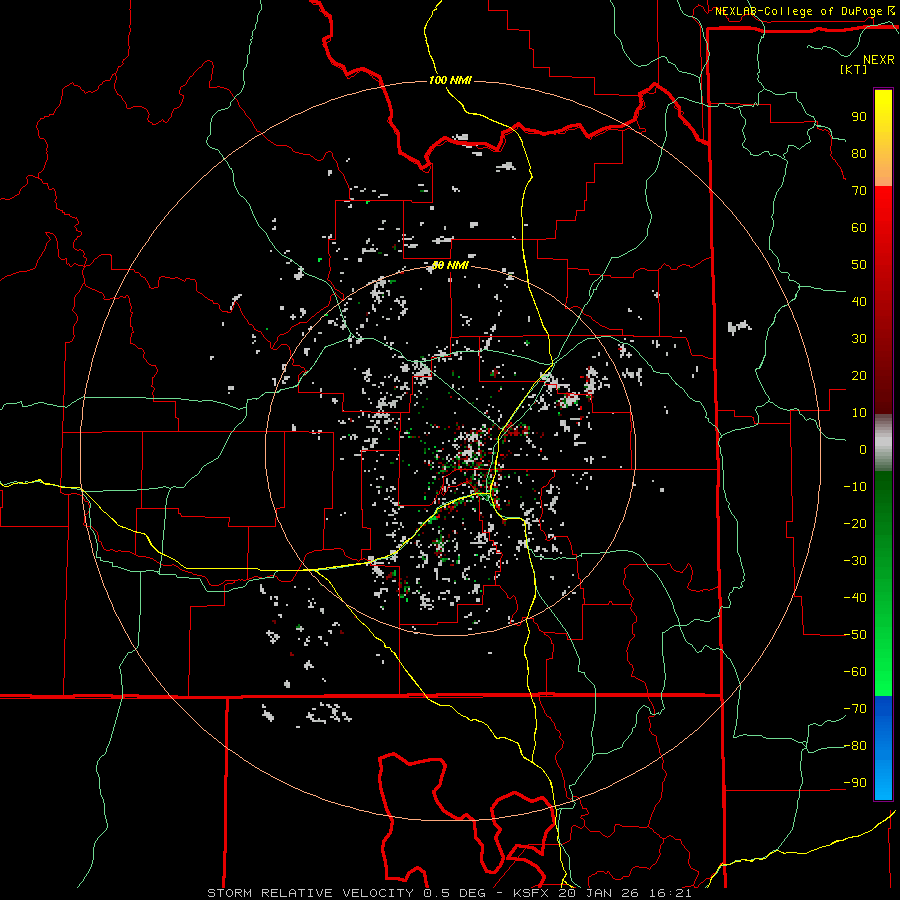Click the -70 scale label
900x900 pixels.
click(855, 709)
